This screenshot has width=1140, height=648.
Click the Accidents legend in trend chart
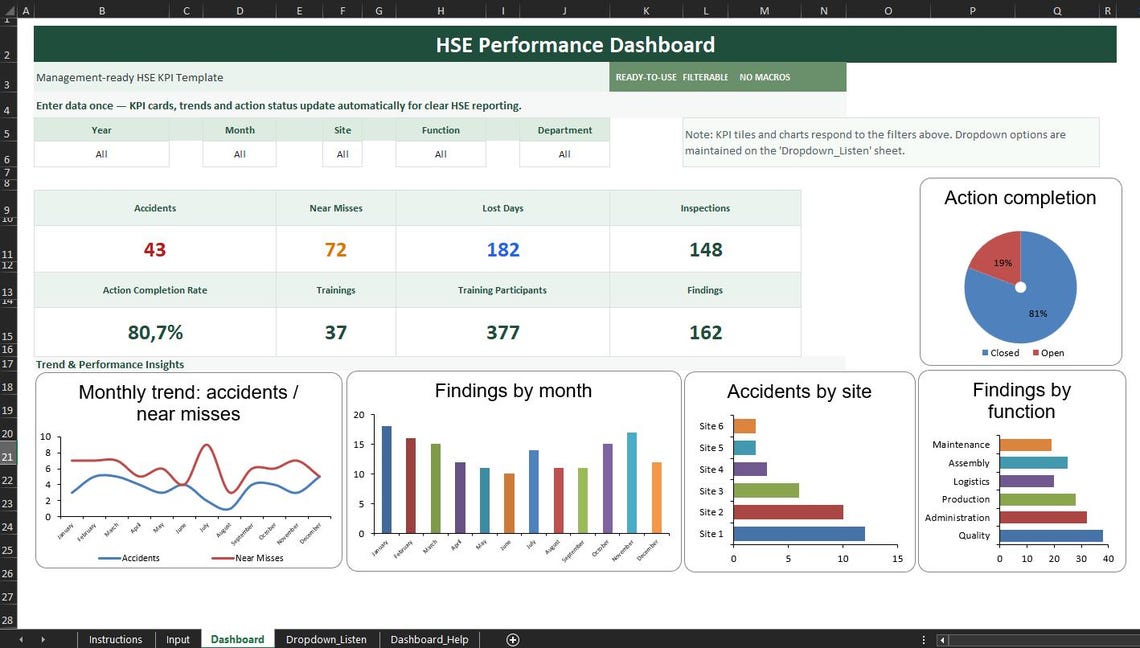tap(129, 558)
